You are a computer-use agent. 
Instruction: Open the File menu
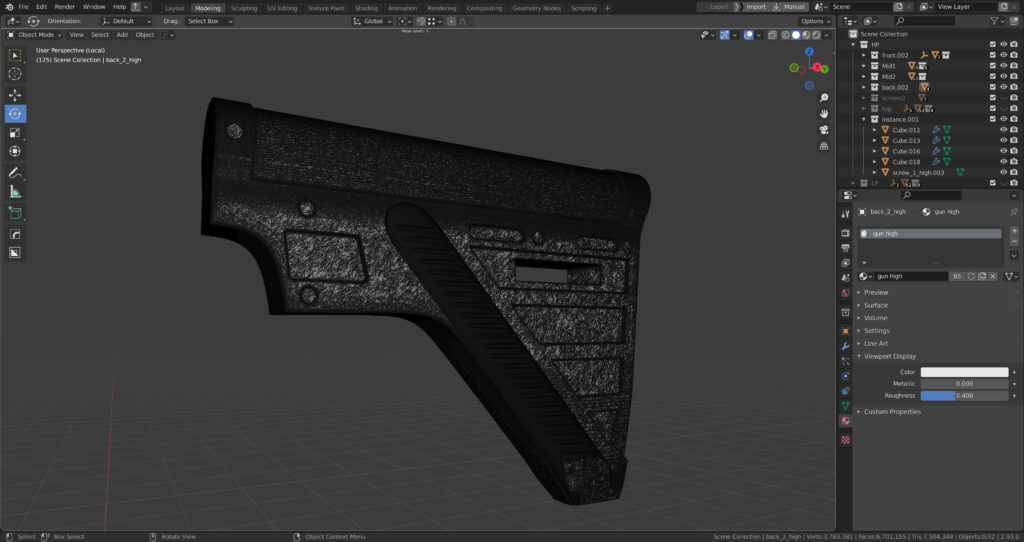click(x=23, y=7)
